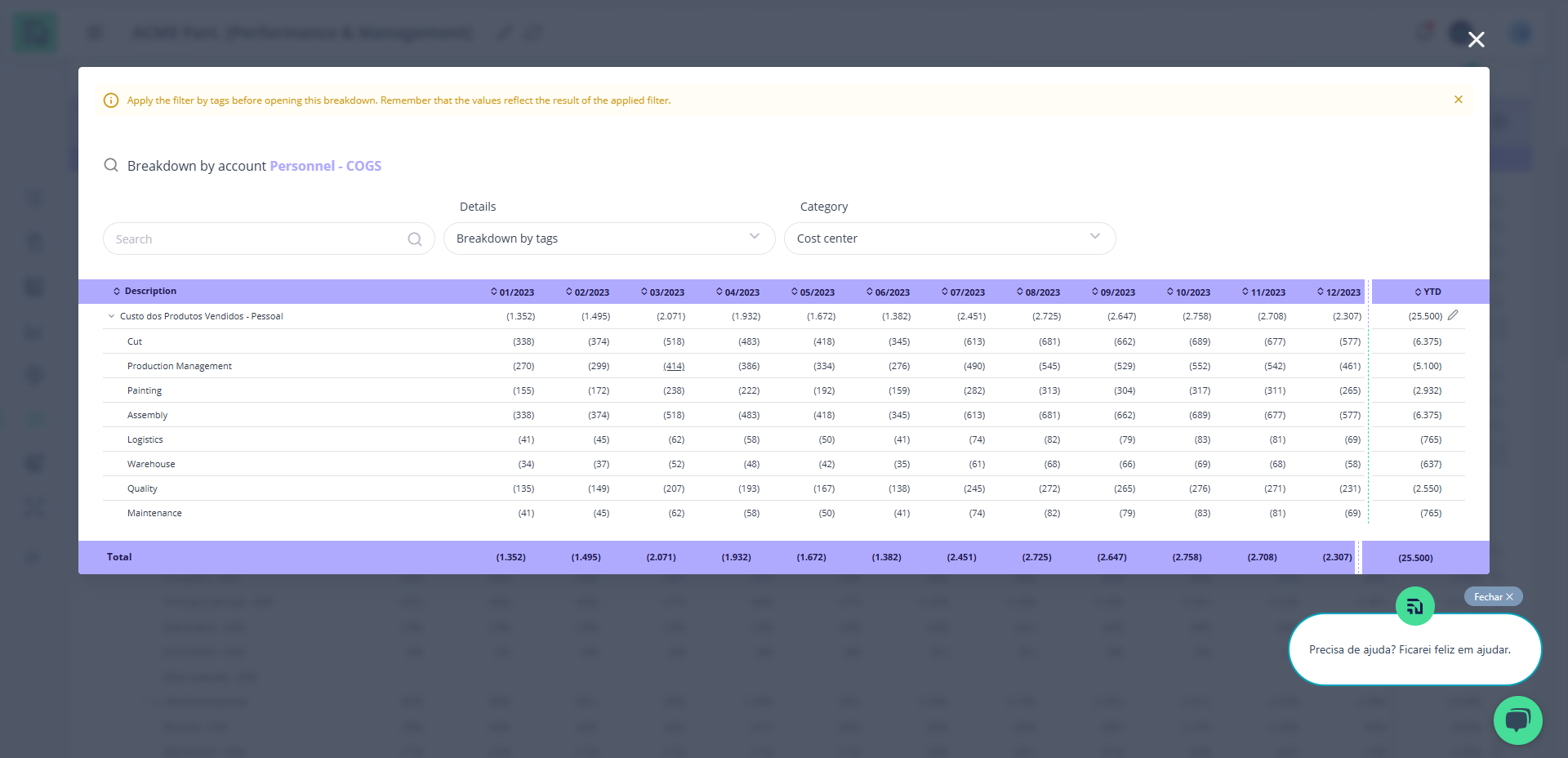Viewport: 1568px width, 758px height.
Task: Select the Warehouse row label
Action: coord(151,464)
